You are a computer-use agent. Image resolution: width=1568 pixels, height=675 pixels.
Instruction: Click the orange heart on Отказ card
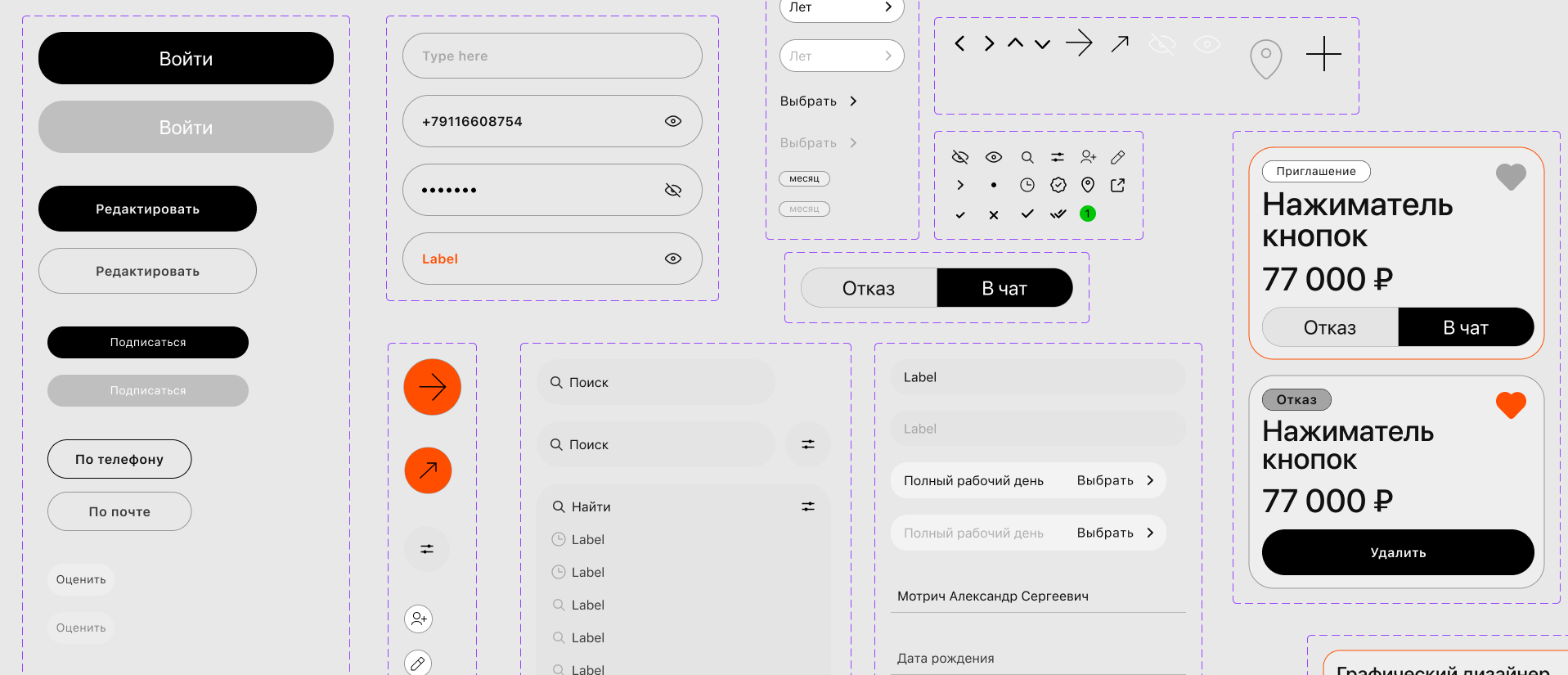click(1511, 405)
